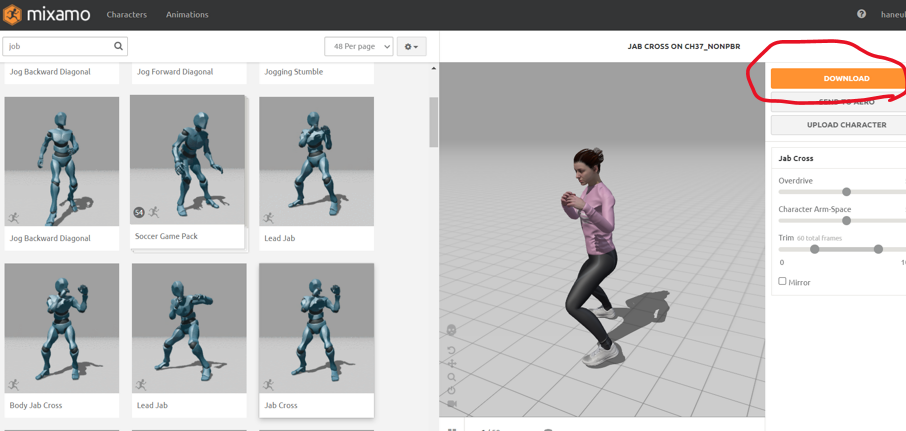Click the reset camera icon

(452, 390)
